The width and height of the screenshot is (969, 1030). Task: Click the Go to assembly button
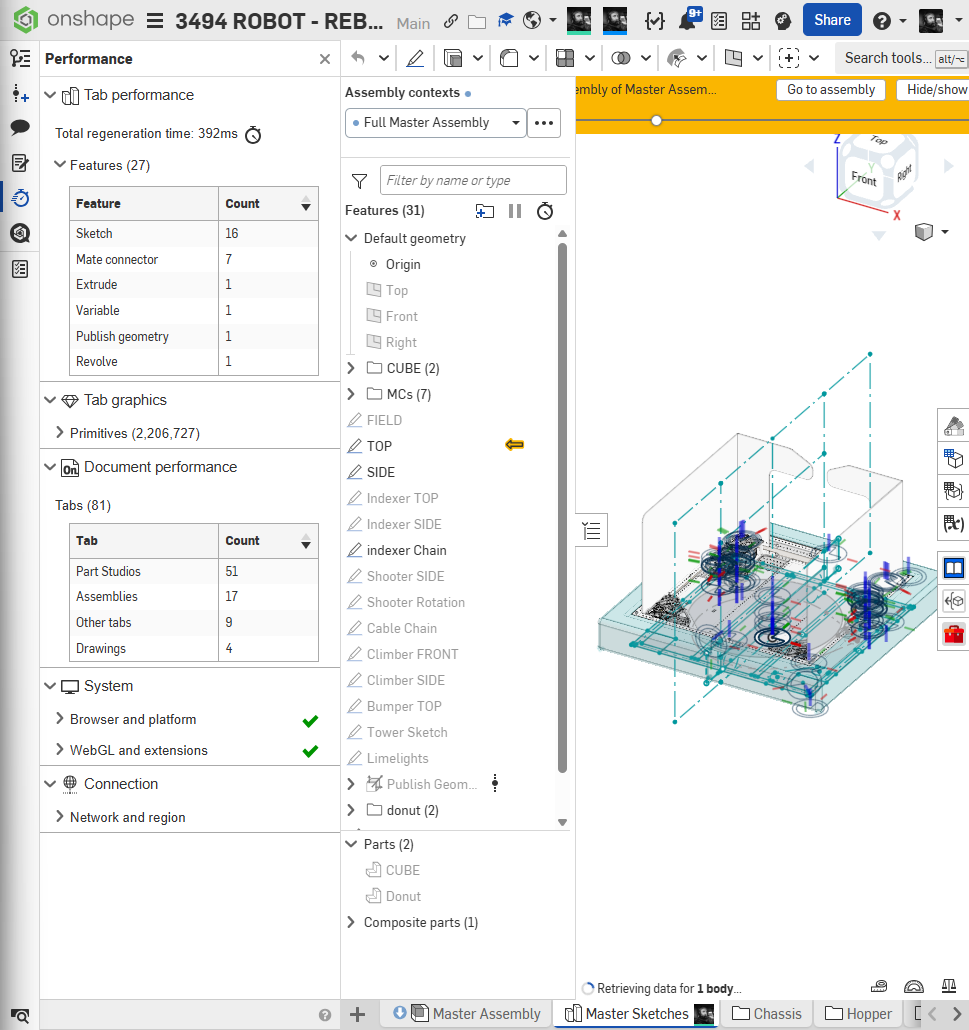[830, 90]
